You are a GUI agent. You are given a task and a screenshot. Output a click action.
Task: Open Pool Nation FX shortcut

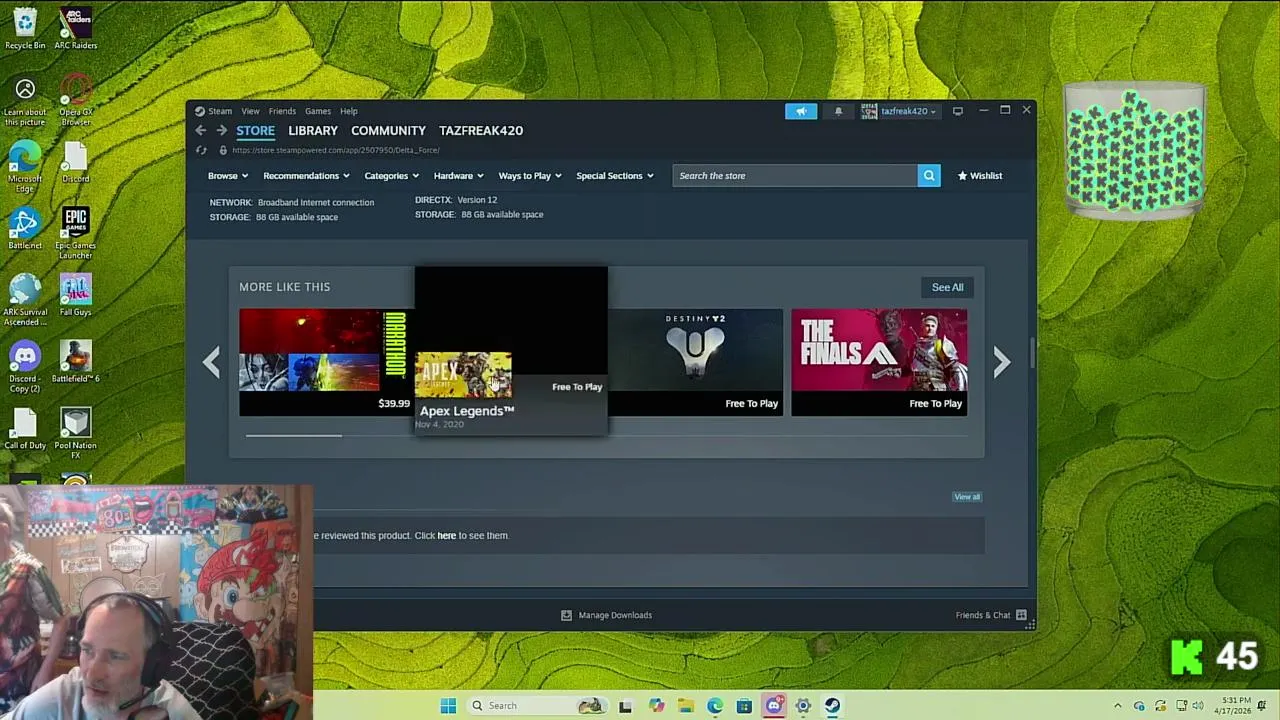pos(76,434)
